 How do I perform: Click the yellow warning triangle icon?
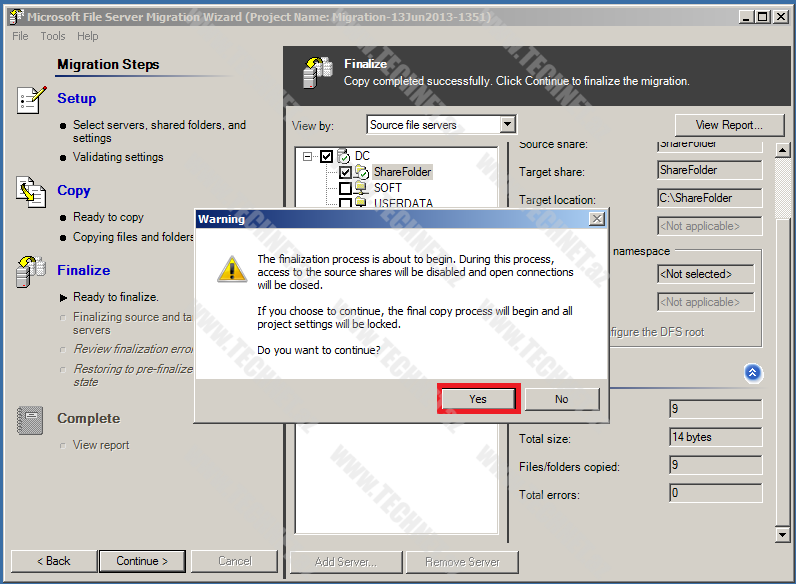click(232, 268)
